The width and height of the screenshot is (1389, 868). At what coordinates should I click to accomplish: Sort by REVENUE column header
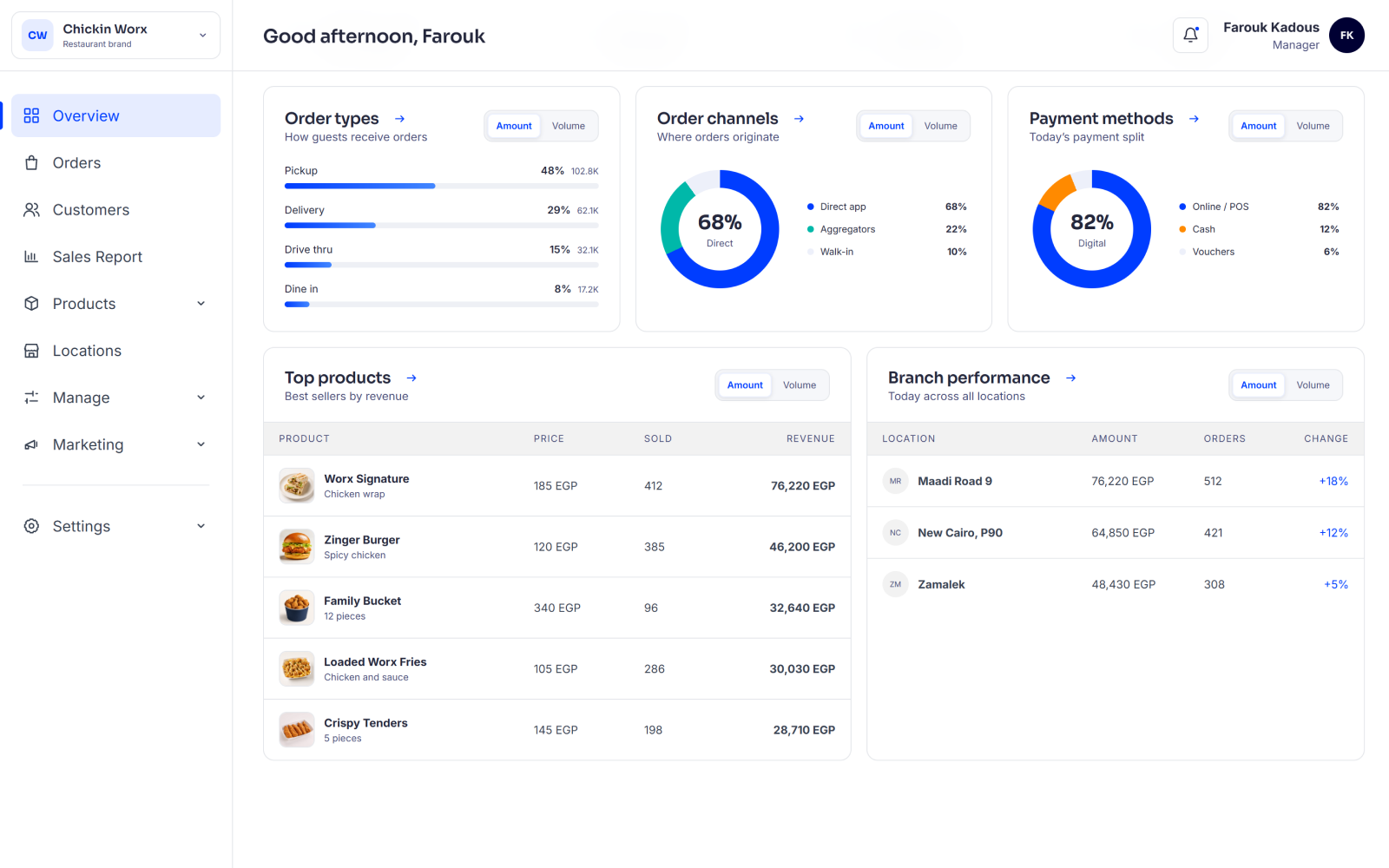point(811,439)
